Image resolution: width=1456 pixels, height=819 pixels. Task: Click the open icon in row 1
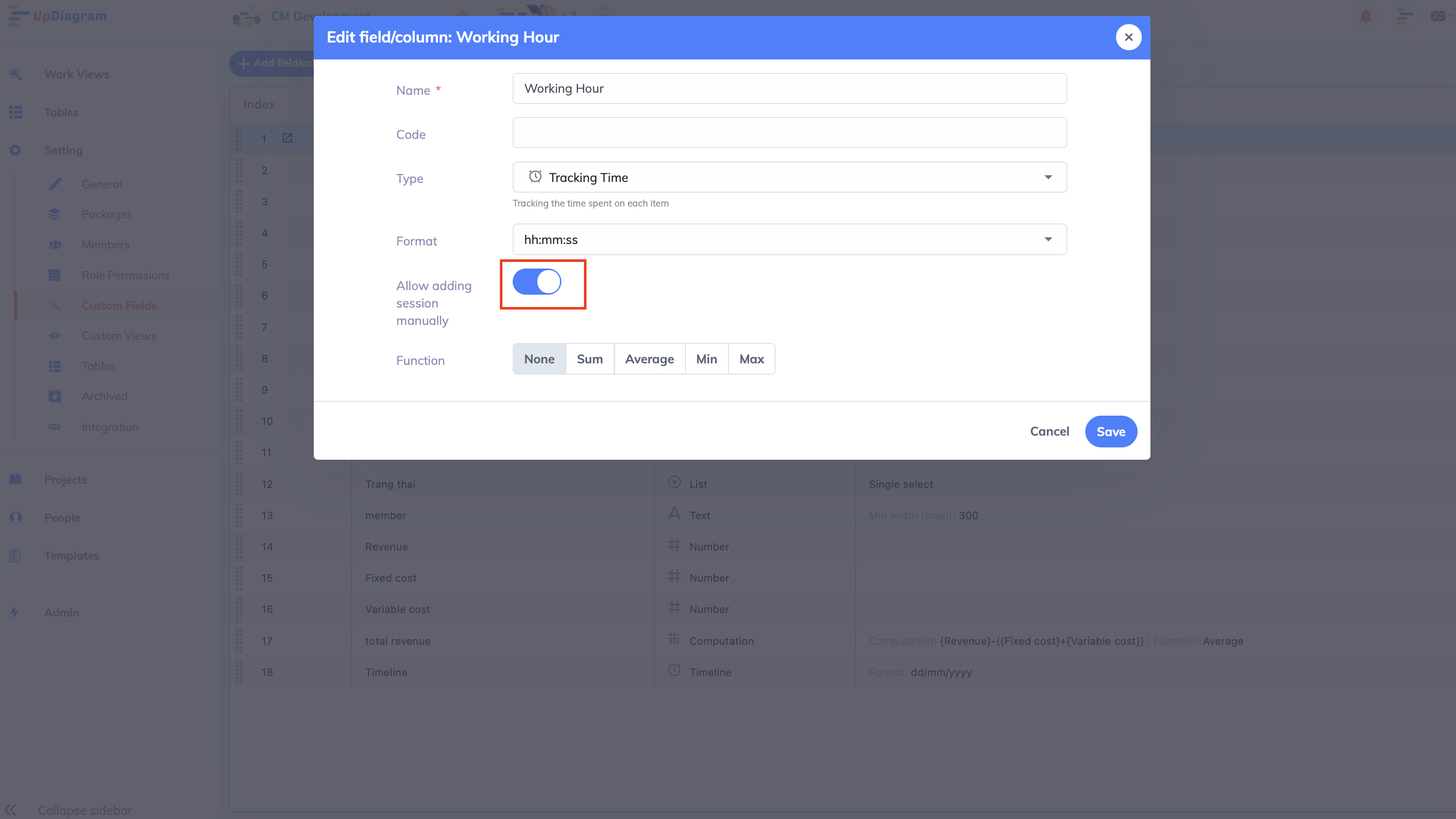click(x=287, y=138)
